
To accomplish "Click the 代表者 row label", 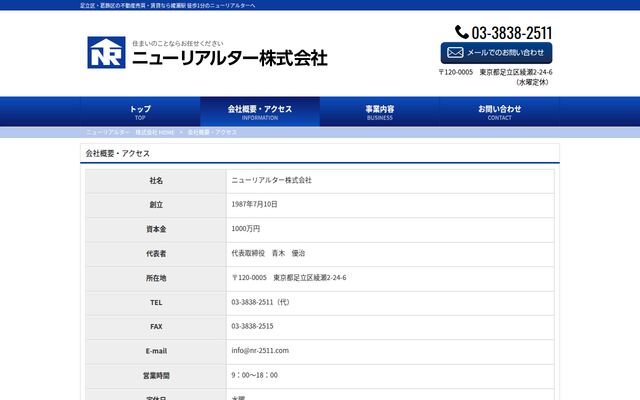I will point(156,253).
